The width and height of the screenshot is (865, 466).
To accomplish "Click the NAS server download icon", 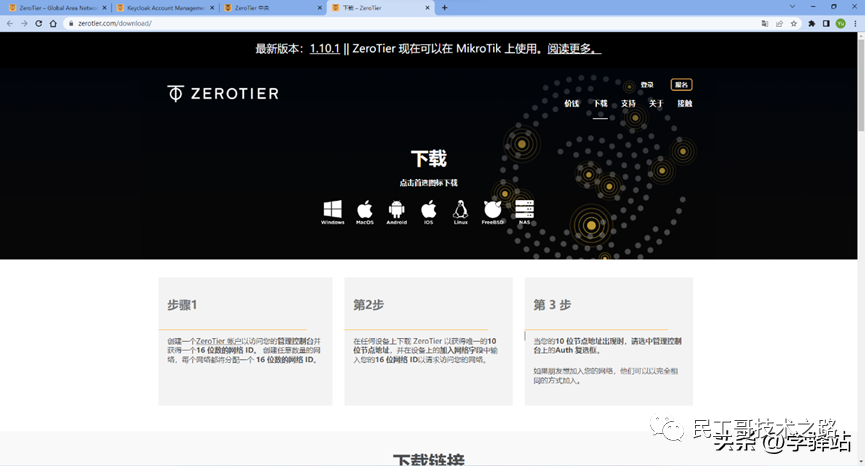I will pos(524,211).
